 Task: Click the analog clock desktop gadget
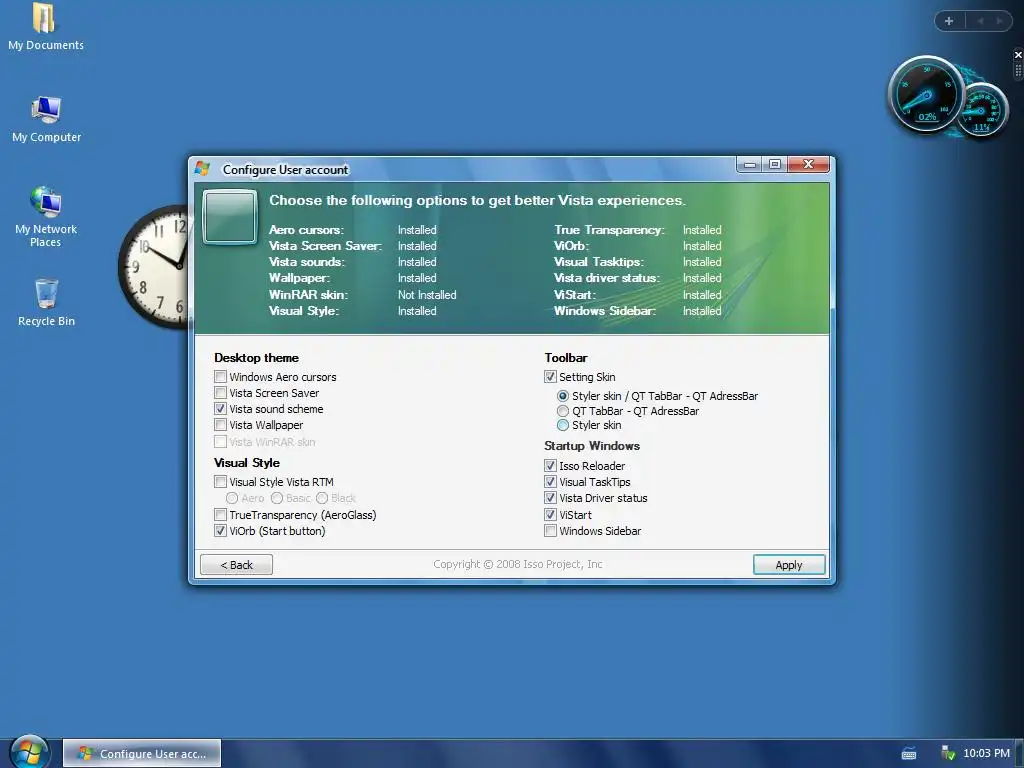pos(154,266)
